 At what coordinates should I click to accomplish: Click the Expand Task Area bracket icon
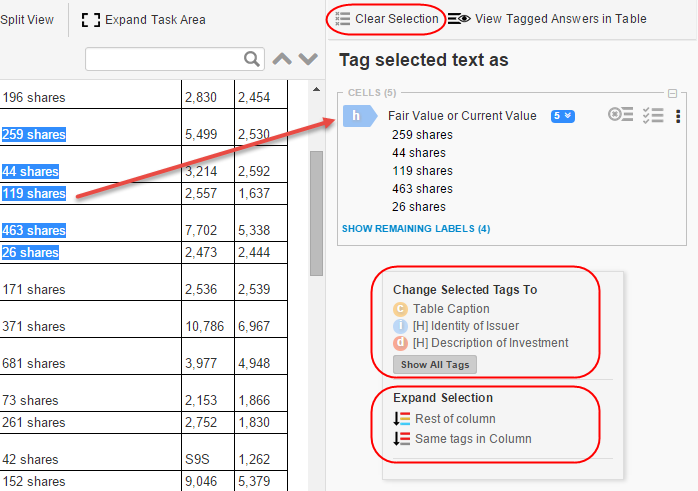point(91,20)
